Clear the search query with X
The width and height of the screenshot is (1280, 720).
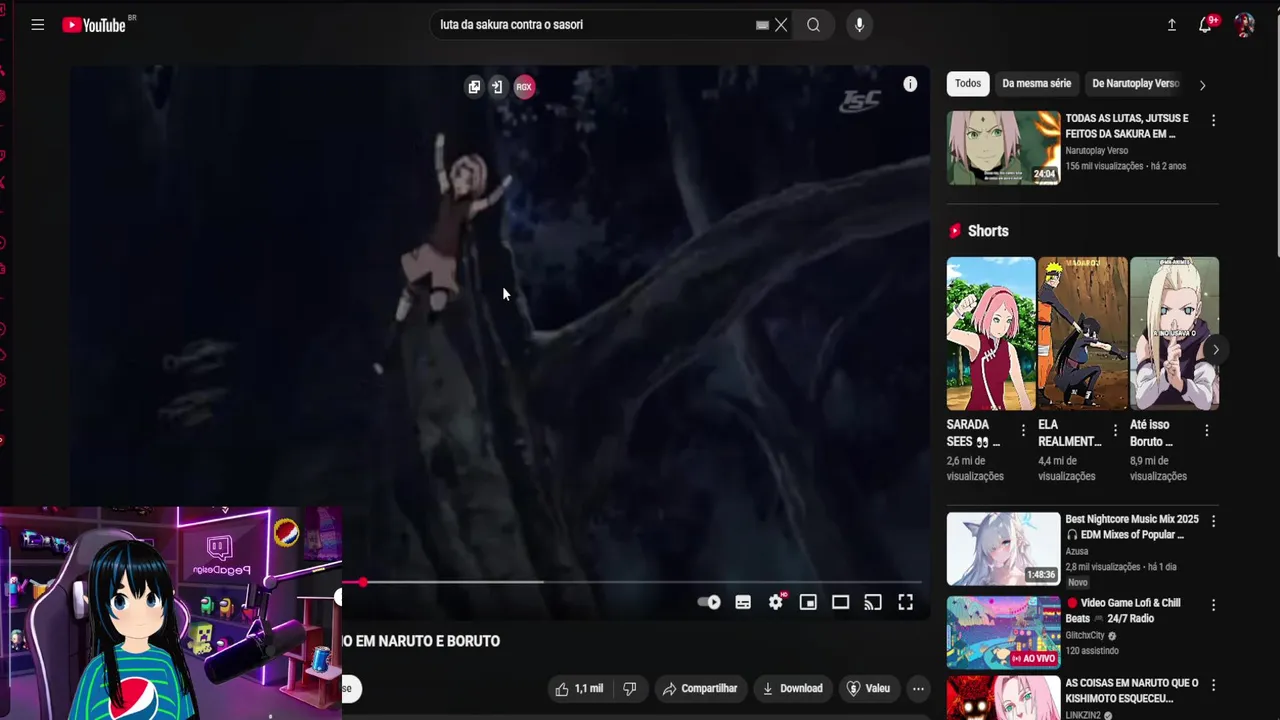[781, 25]
